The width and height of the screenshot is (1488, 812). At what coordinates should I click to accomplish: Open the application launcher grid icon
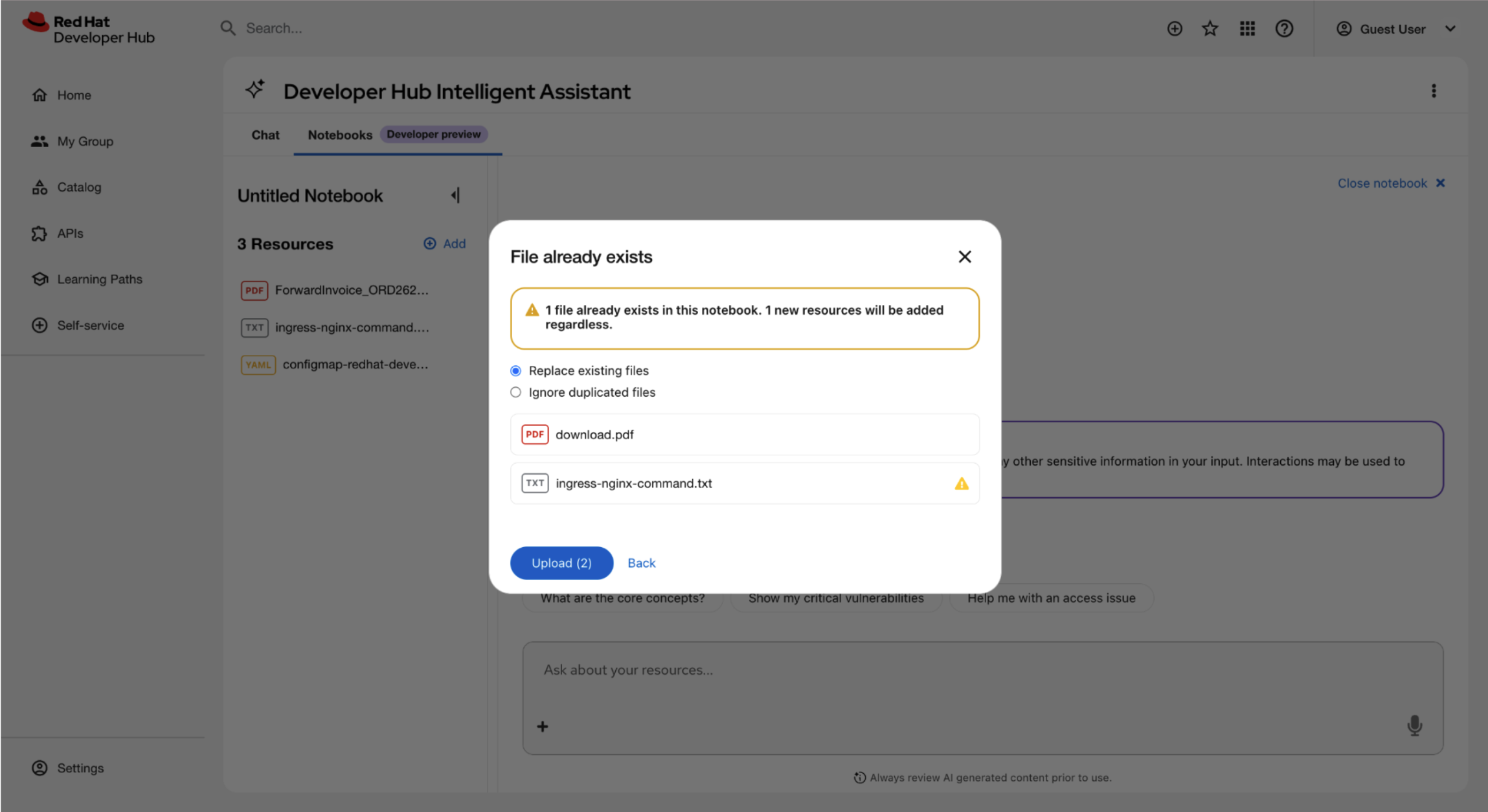pos(1247,28)
